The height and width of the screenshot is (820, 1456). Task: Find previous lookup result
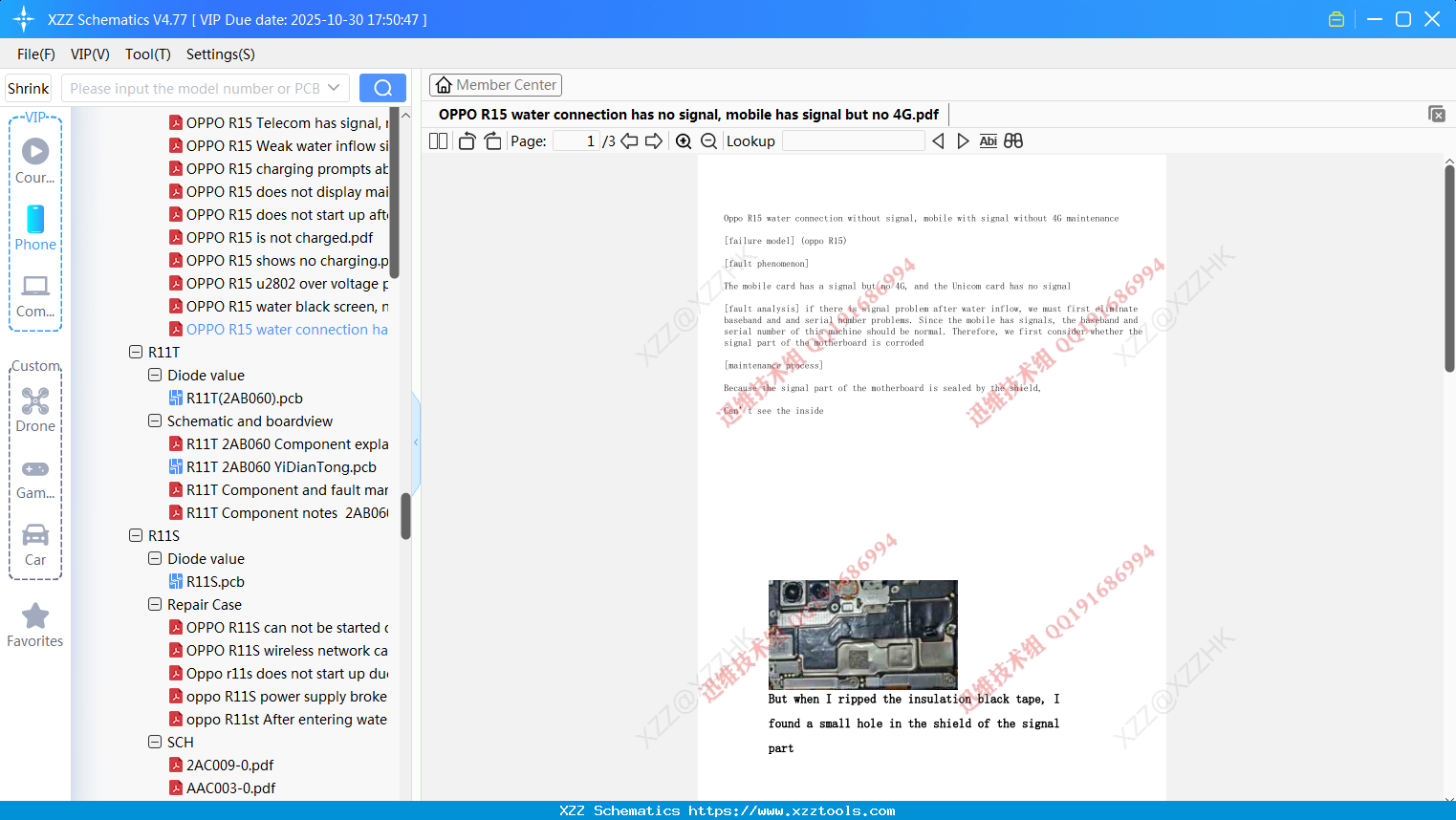point(938,141)
